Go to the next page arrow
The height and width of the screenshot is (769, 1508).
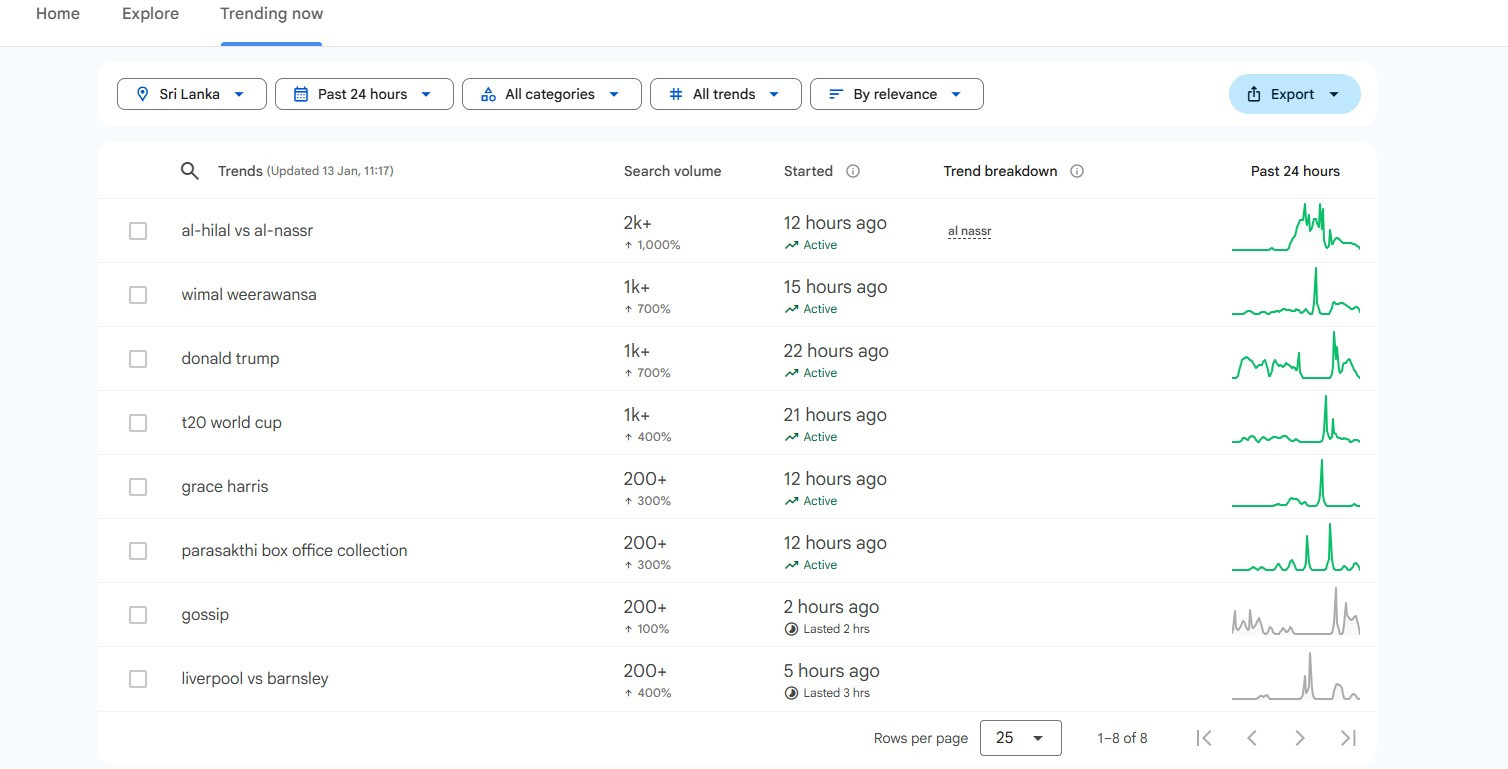1300,738
